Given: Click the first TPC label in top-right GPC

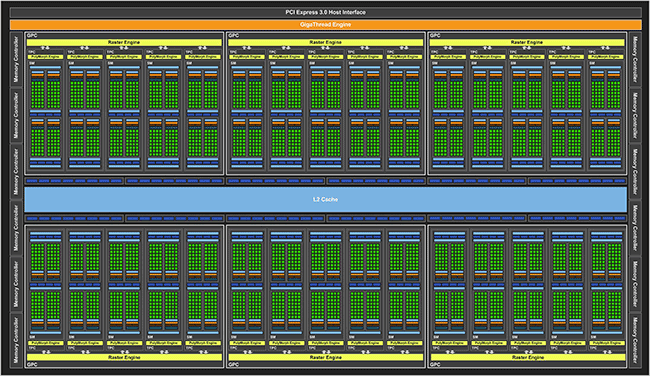Looking at the screenshot, I should click(434, 52).
